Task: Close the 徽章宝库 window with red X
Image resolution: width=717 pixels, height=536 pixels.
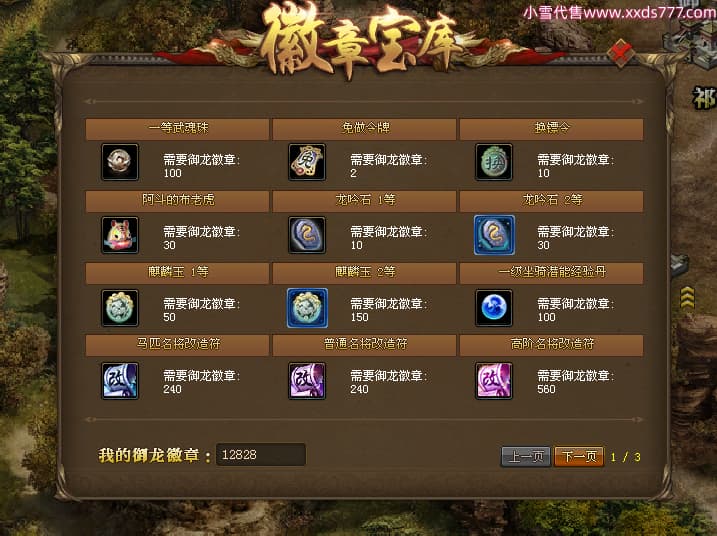Action: point(621,53)
